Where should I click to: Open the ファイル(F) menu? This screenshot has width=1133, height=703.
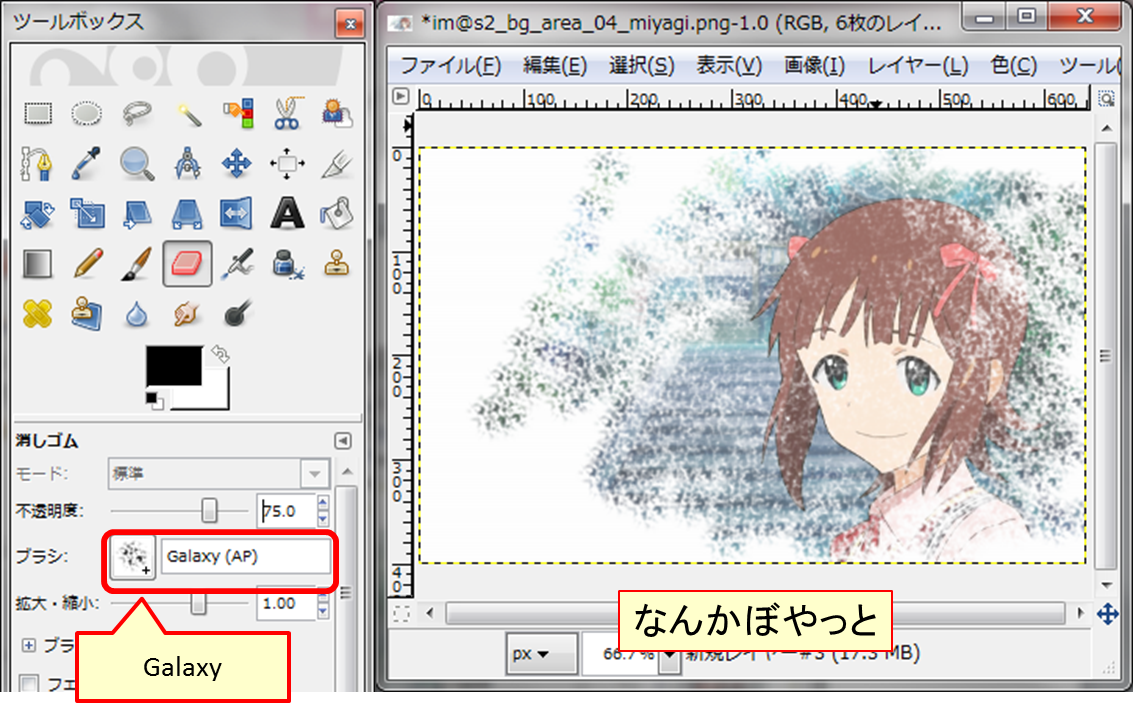(450, 66)
